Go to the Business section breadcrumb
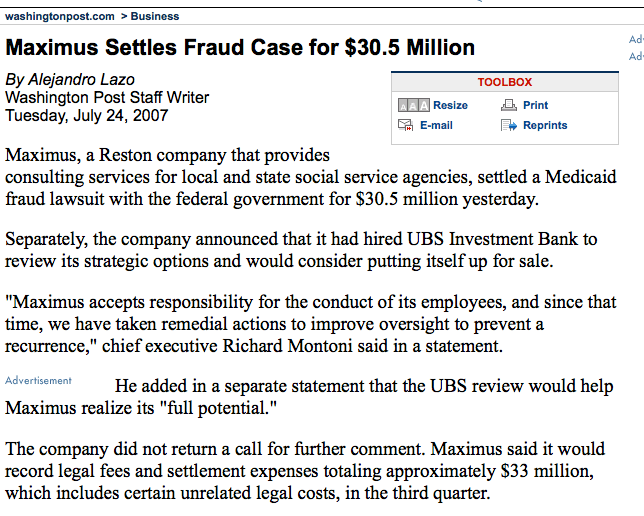The width and height of the screenshot is (644, 516). click(x=155, y=16)
